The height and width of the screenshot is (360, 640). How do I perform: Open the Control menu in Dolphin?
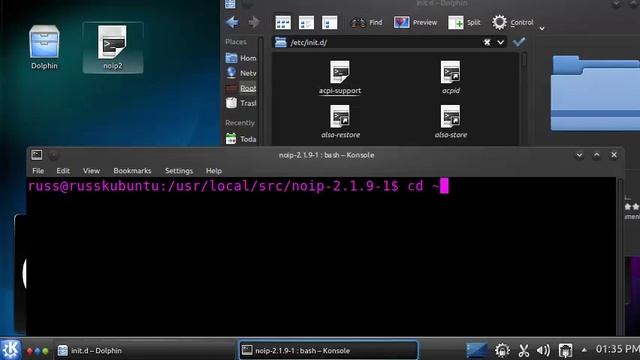tap(512, 22)
